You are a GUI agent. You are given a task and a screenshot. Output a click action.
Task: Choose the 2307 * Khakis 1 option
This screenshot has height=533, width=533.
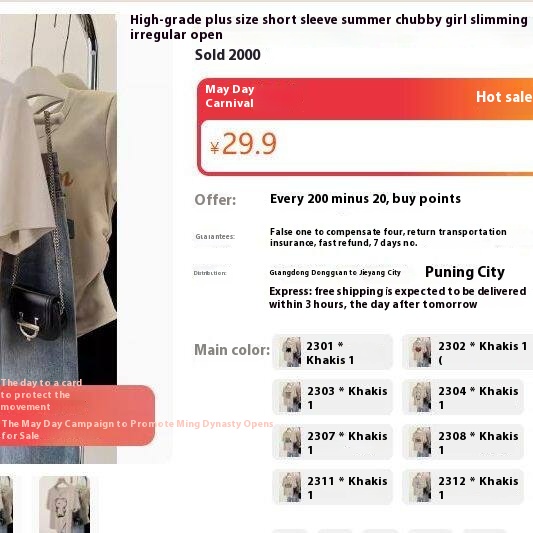(332, 442)
